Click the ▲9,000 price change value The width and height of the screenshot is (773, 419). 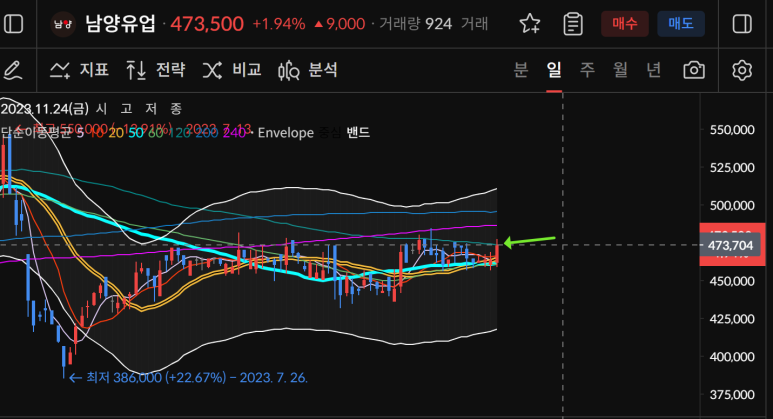pos(340,24)
